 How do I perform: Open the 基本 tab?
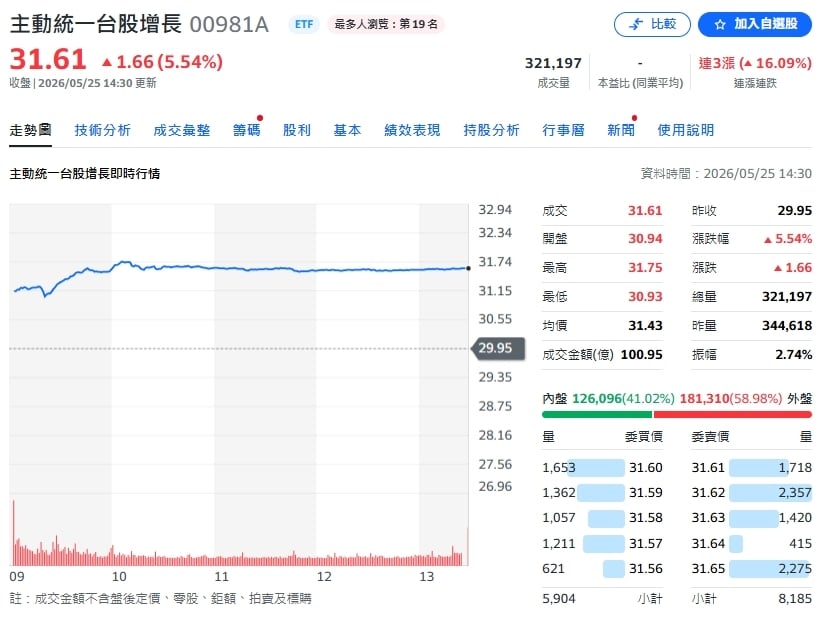point(347,130)
